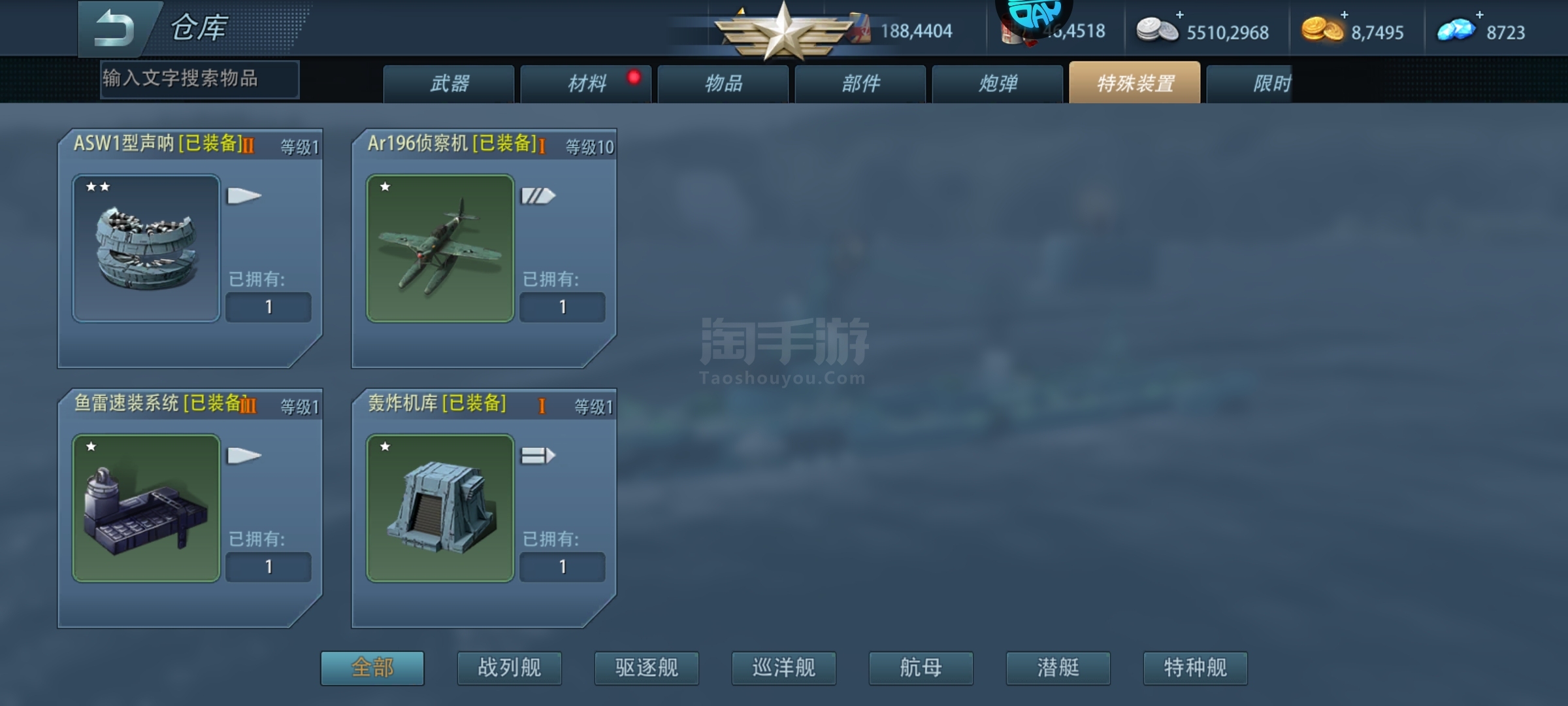Open the 轰炸机库 hangar icon
This screenshot has width=1568, height=706.
(x=440, y=508)
